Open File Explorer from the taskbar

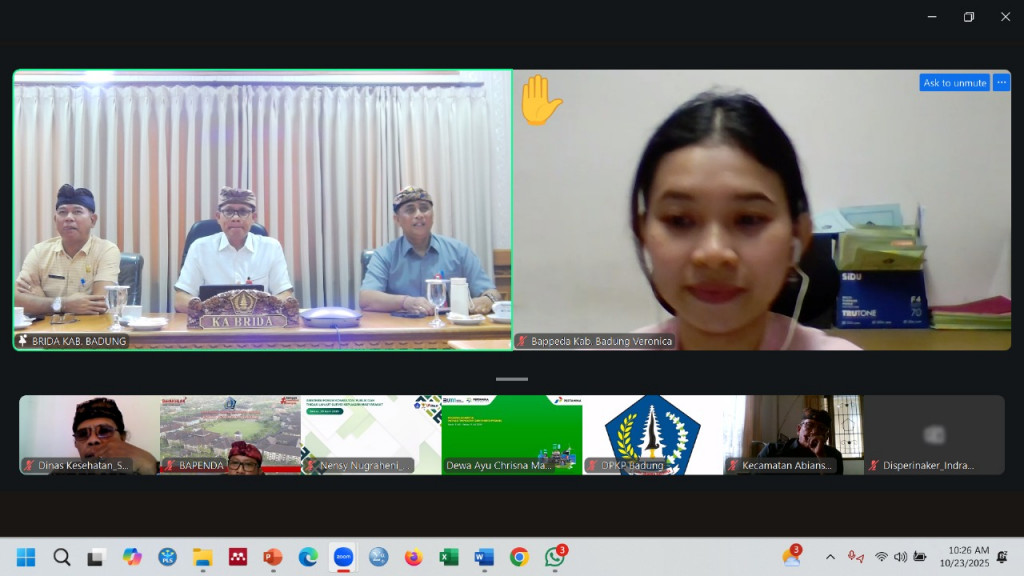[203, 557]
